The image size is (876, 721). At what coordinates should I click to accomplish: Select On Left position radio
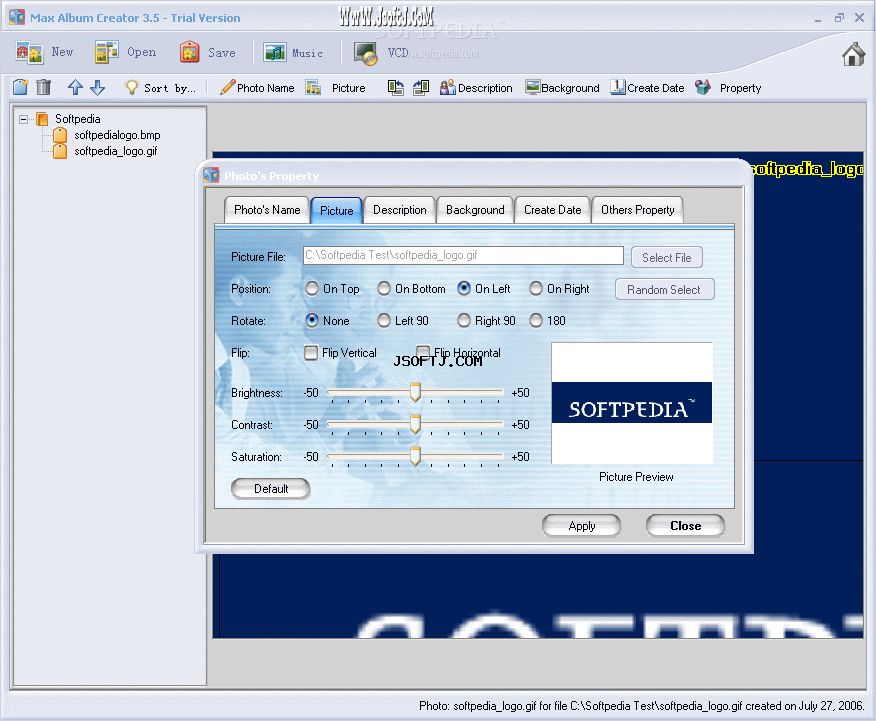(x=464, y=288)
